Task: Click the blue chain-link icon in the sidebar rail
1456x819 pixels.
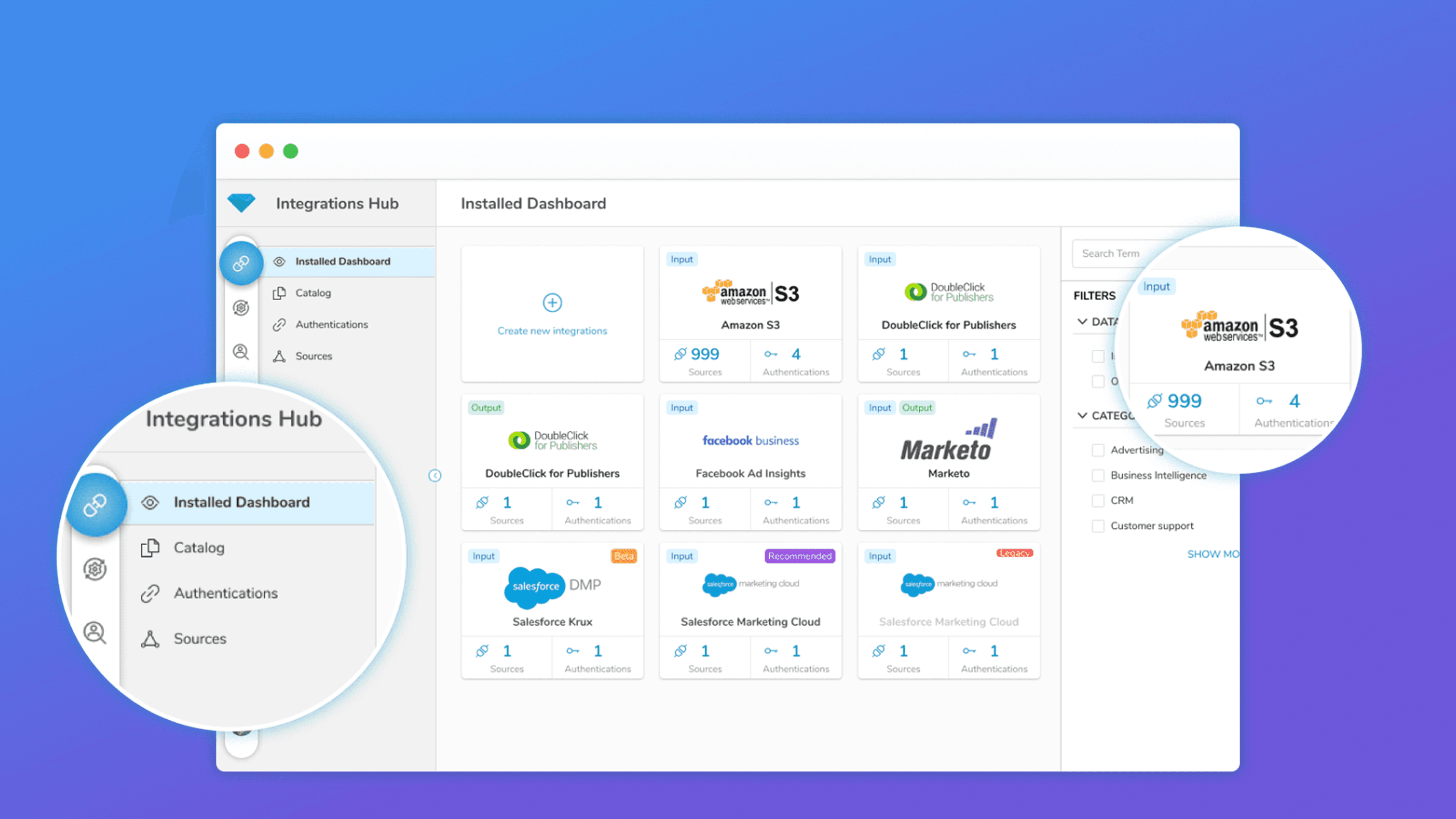Action: (242, 263)
